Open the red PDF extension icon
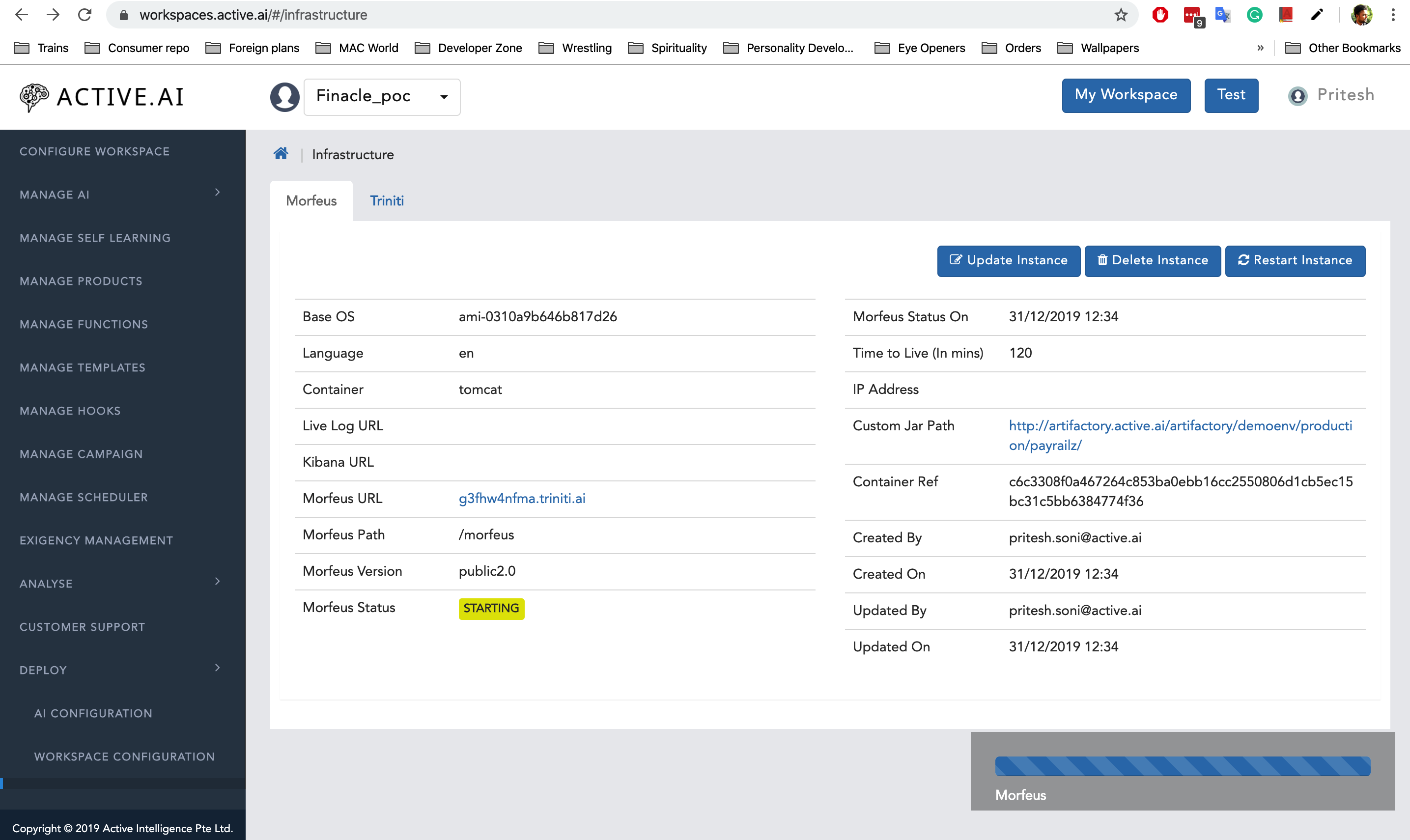 (1286, 15)
